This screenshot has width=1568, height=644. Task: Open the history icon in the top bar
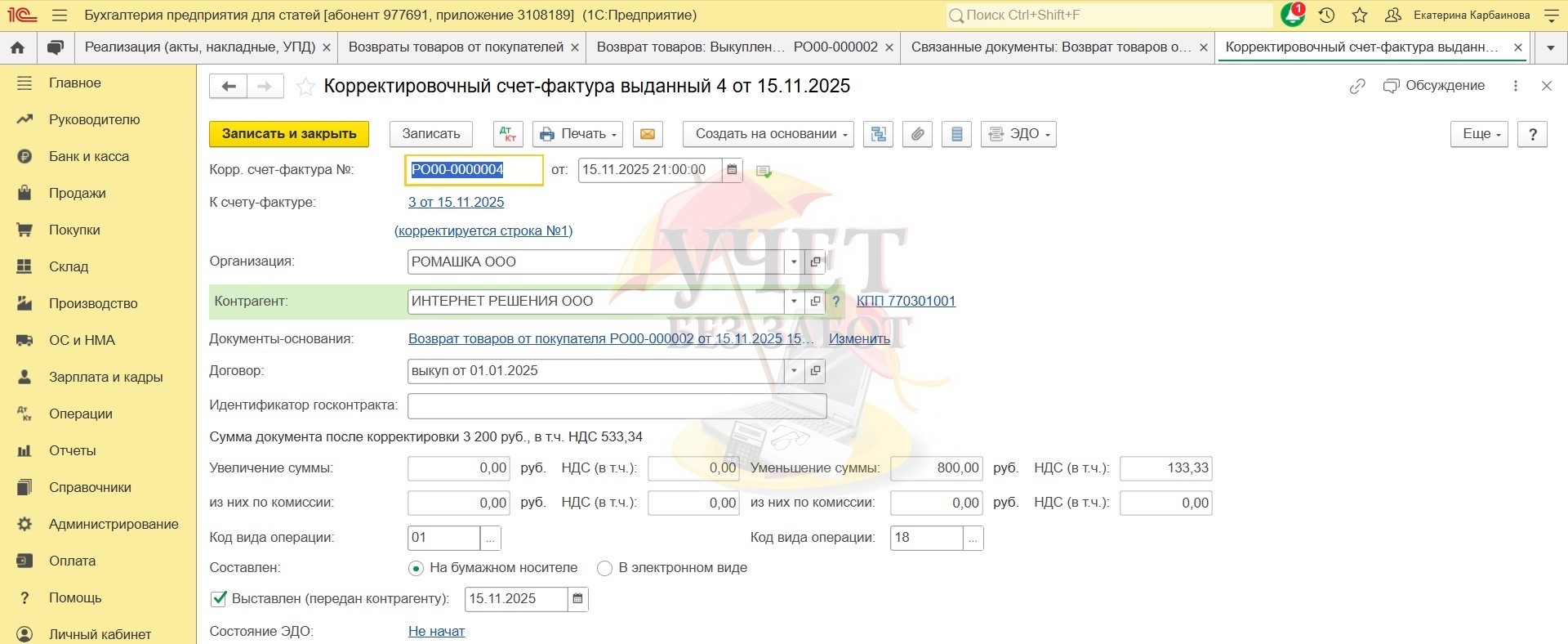coord(1327,15)
